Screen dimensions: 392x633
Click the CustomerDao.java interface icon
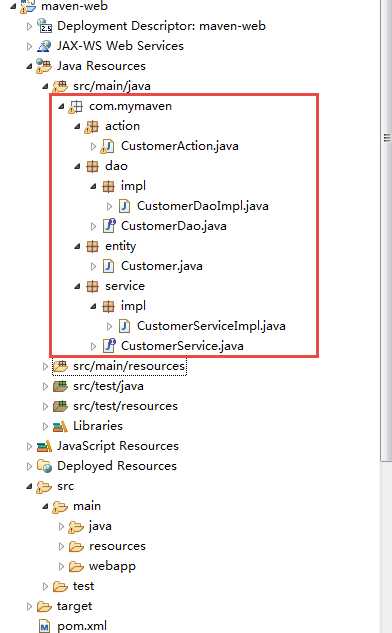tap(109, 226)
